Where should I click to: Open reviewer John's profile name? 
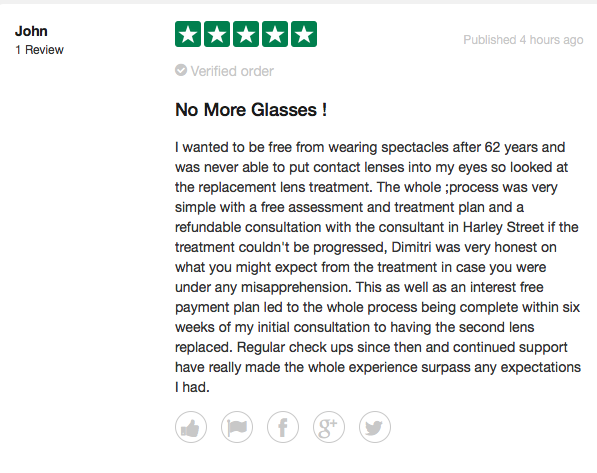coord(31,31)
